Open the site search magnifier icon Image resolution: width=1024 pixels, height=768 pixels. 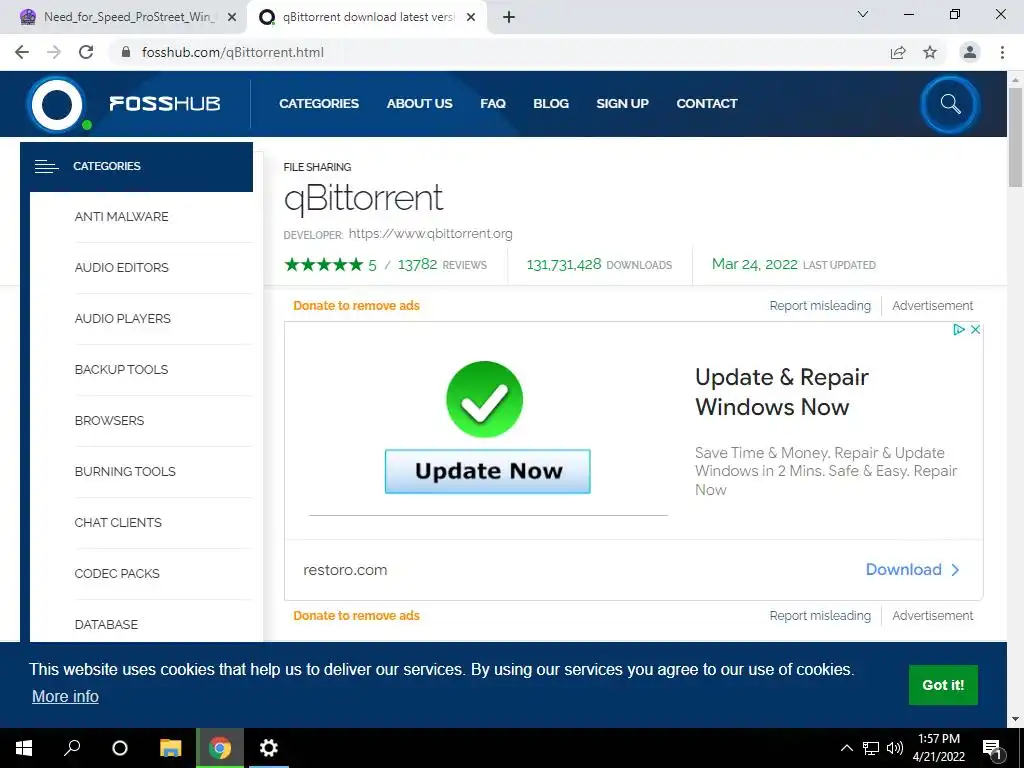coord(950,104)
